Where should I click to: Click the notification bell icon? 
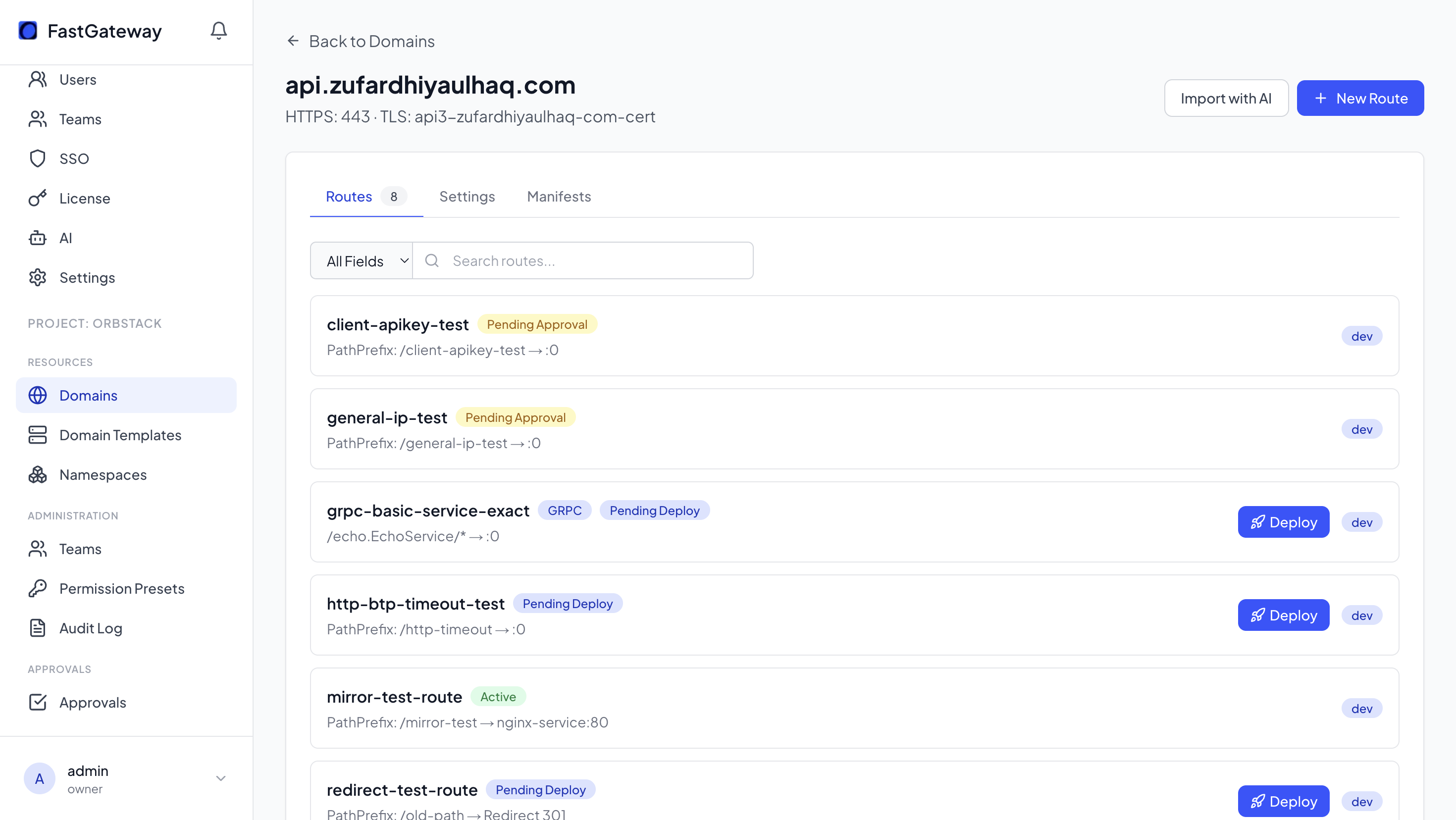218,31
